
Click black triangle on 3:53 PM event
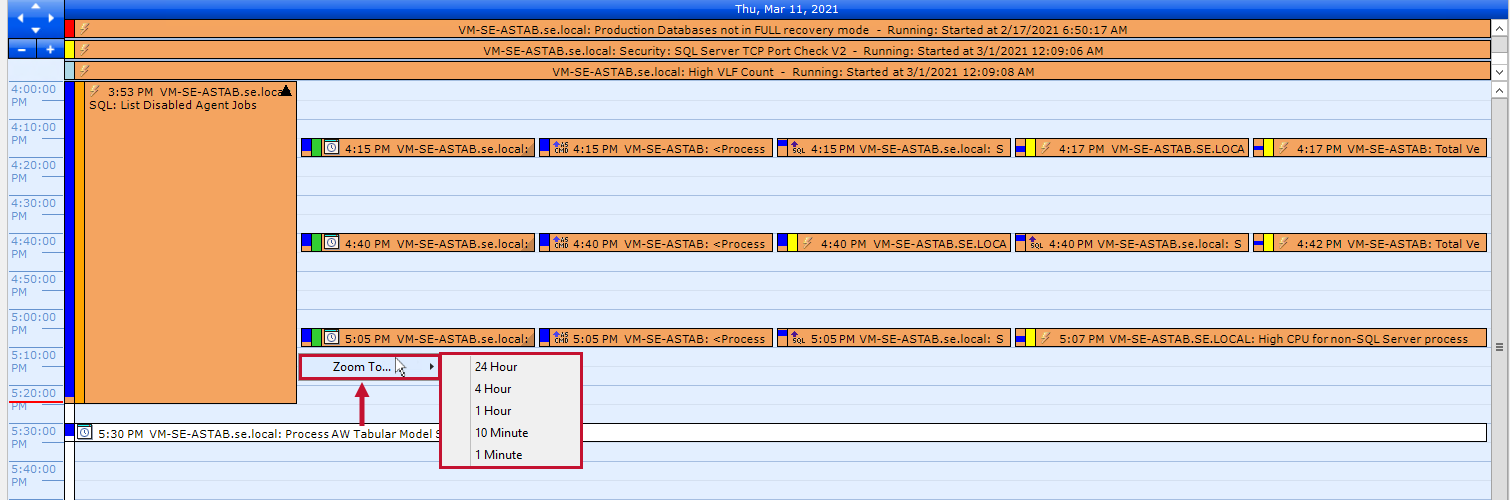(286, 90)
